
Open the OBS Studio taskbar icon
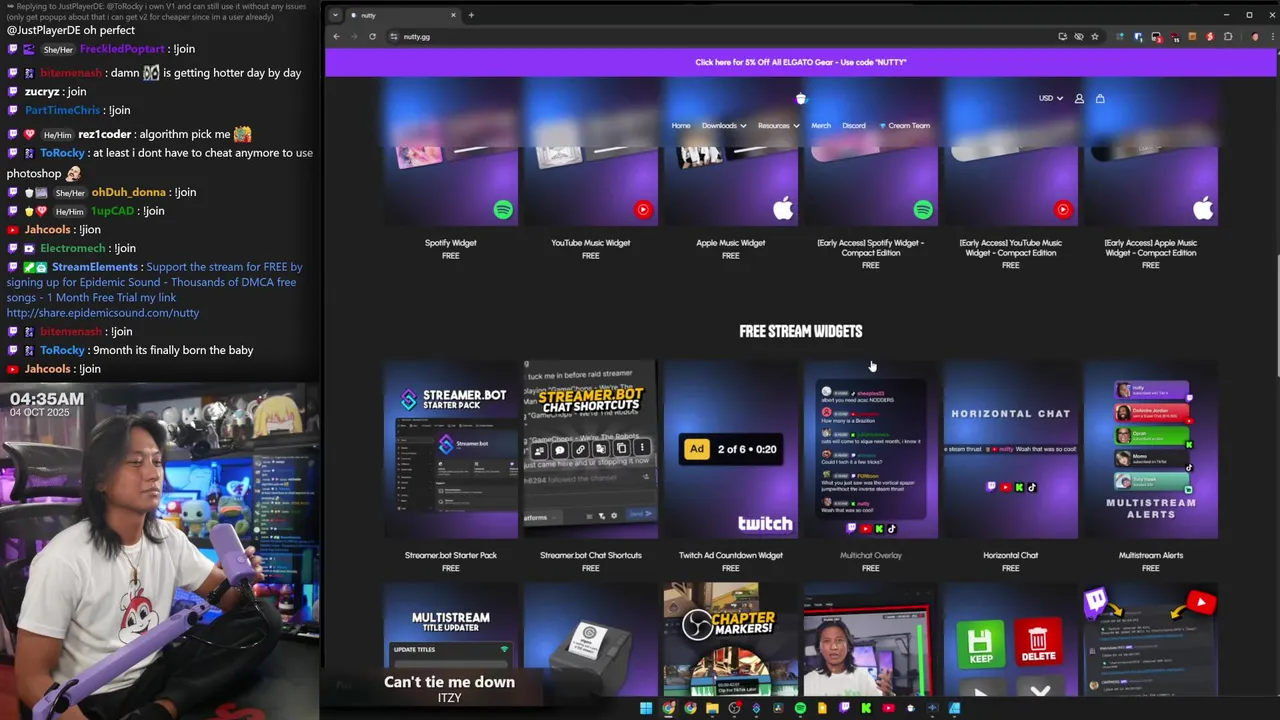click(735, 708)
